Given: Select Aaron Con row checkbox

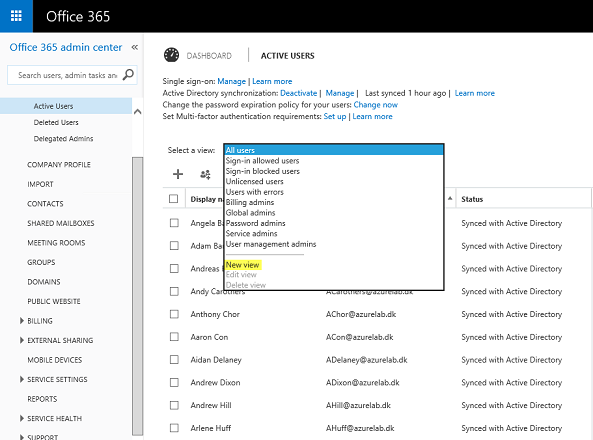Looking at the screenshot, I should (x=174, y=337).
